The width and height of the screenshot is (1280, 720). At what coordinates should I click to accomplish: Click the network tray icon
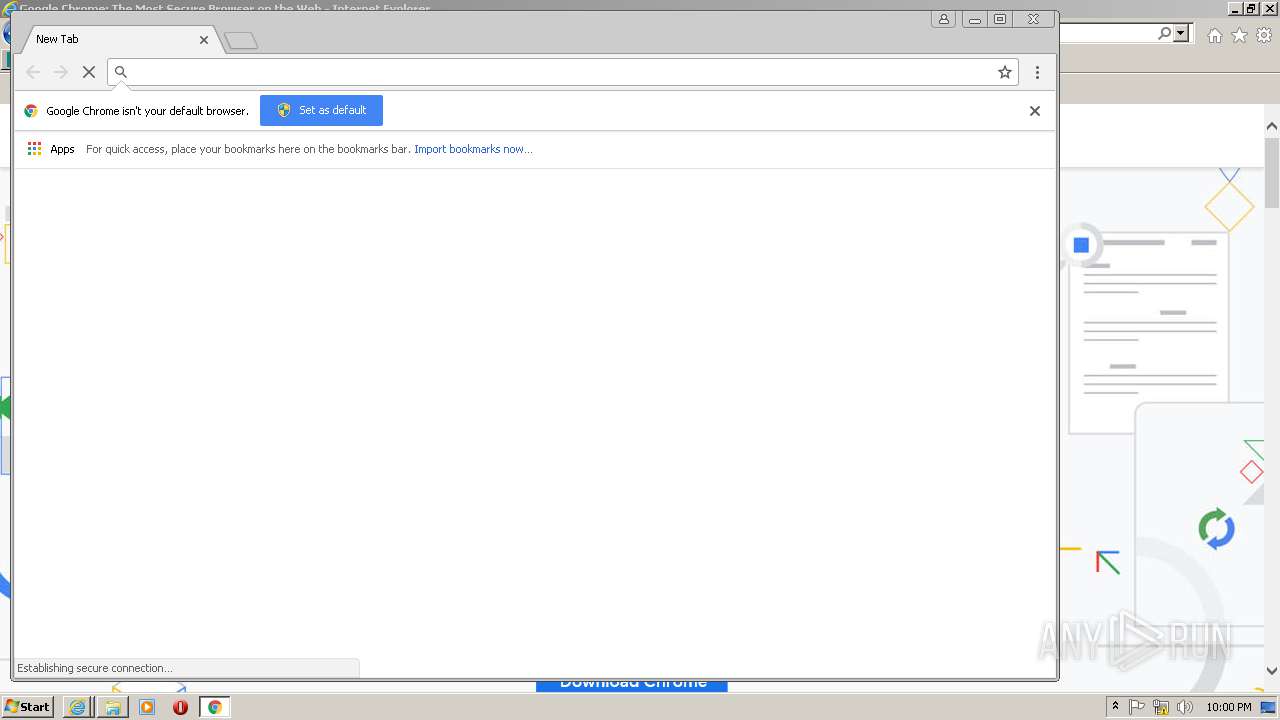tap(1161, 707)
